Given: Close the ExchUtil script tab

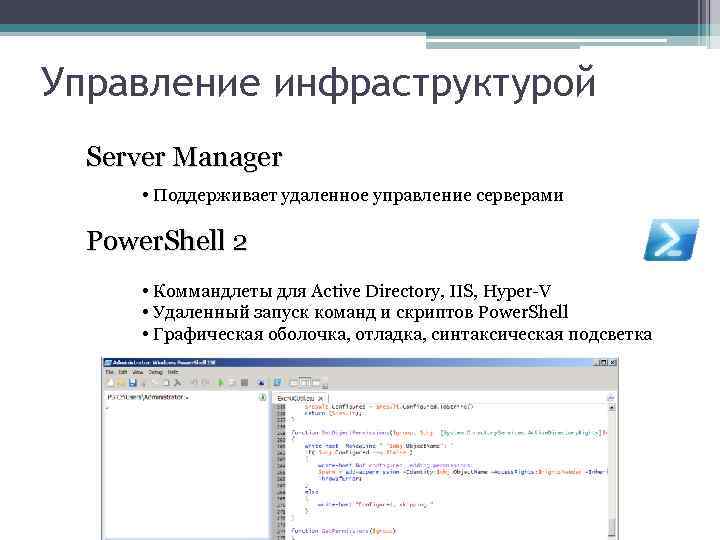Looking at the screenshot, I should (x=321, y=398).
